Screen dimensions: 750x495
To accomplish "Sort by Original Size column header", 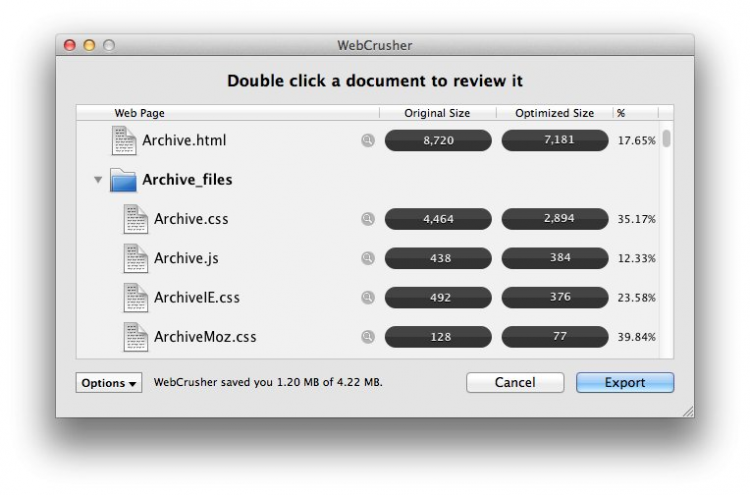I will (x=437, y=113).
